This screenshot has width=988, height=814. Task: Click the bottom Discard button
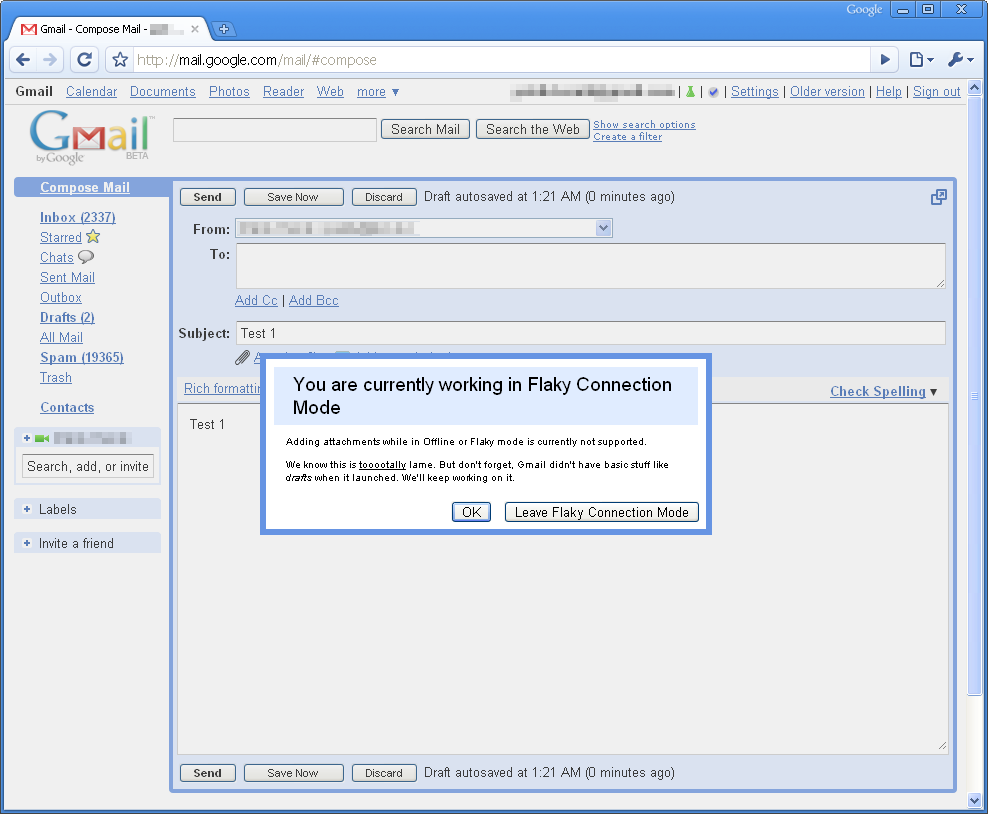(x=384, y=773)
